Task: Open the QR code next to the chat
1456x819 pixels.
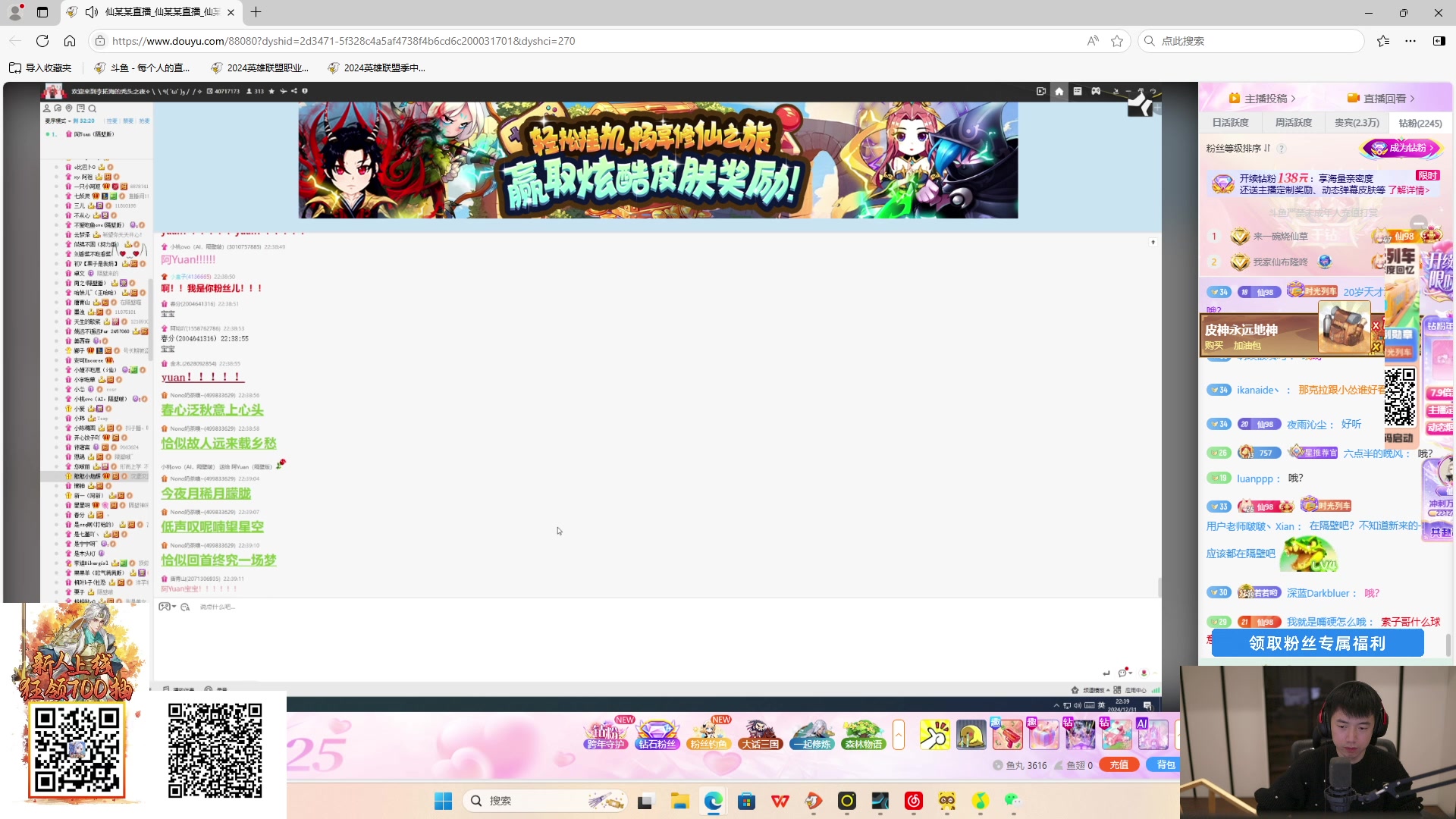Action: tap(1400, 397)
